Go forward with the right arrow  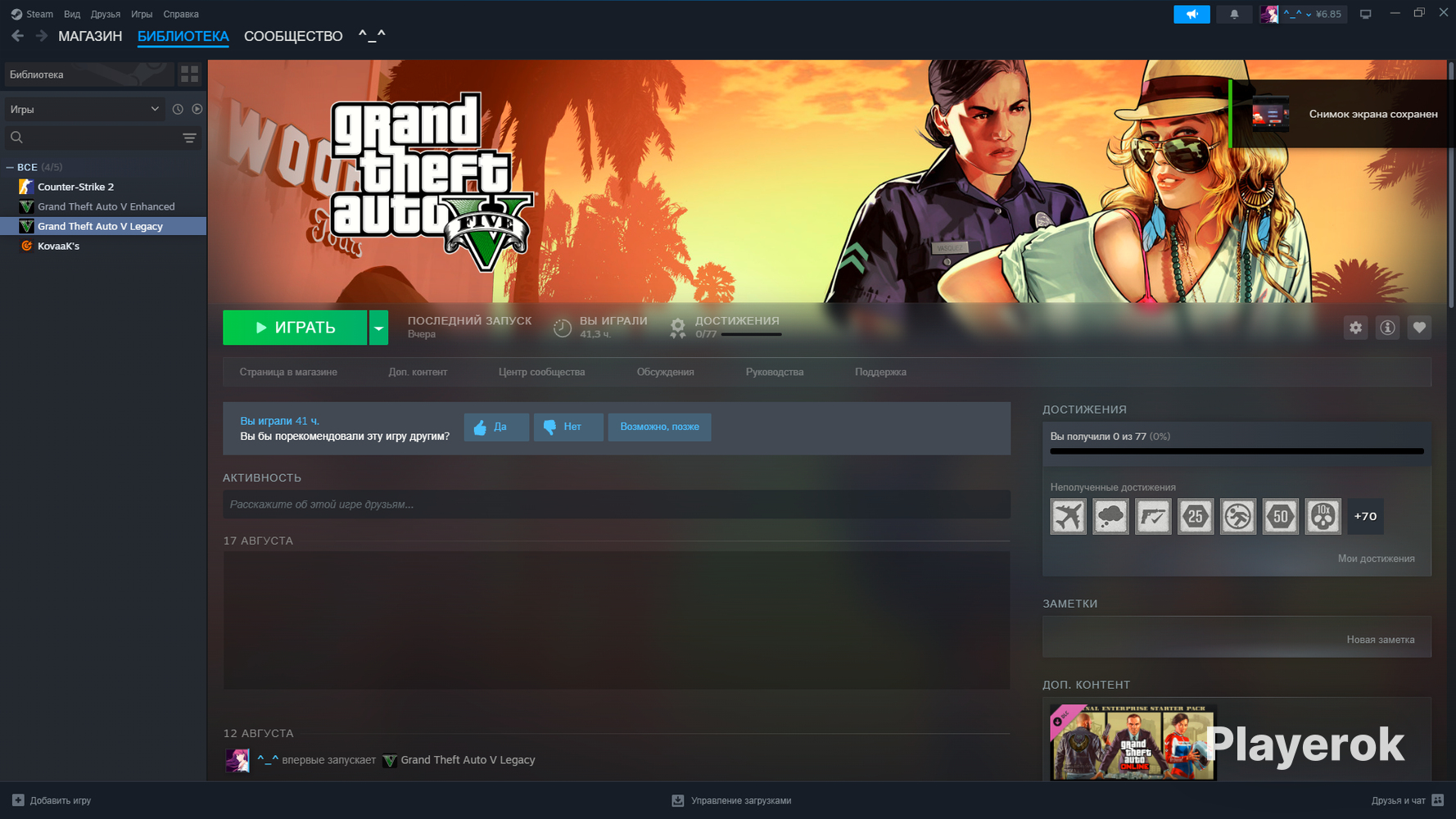(x=41, y=36)
